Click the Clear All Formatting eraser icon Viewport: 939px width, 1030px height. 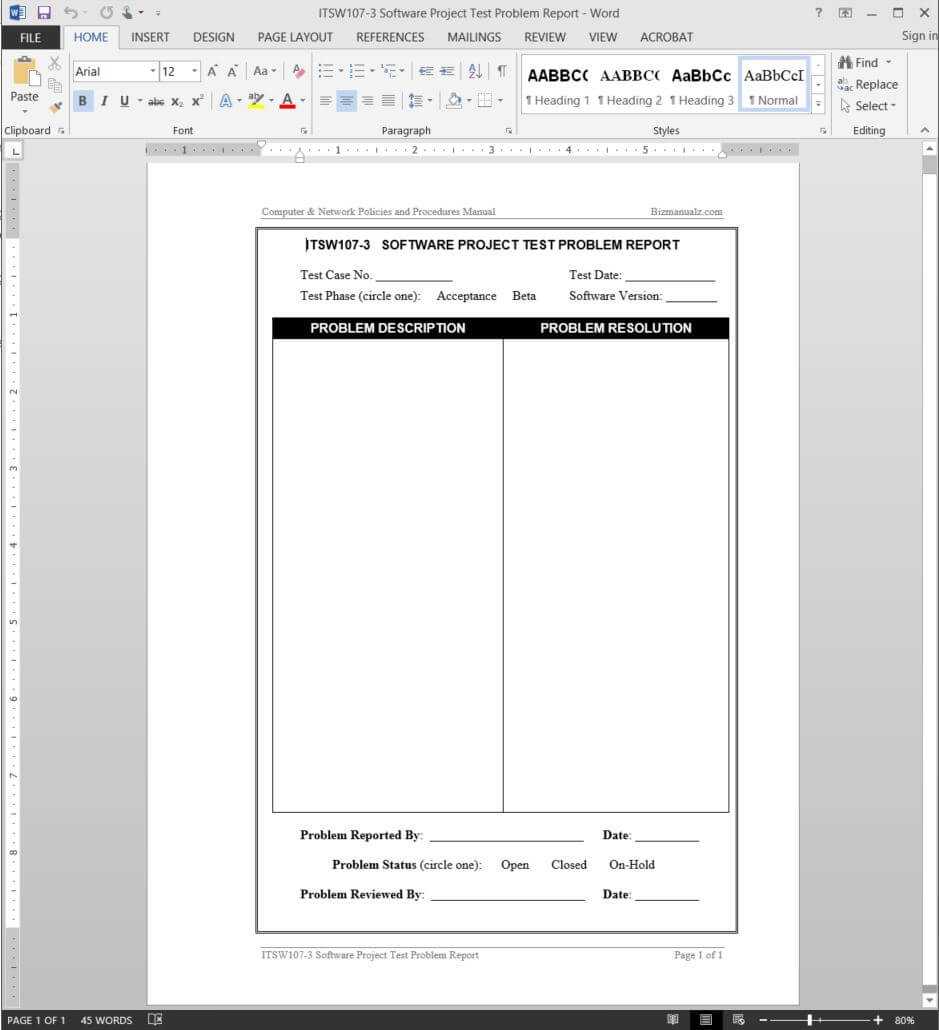(298, 71)
